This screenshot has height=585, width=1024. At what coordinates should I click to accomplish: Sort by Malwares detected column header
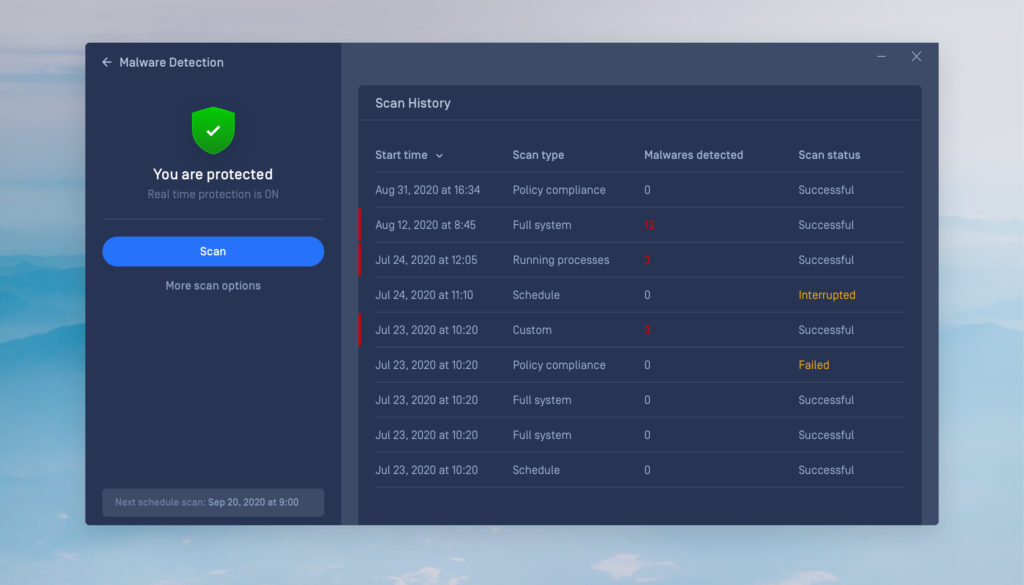click(693, 155)
